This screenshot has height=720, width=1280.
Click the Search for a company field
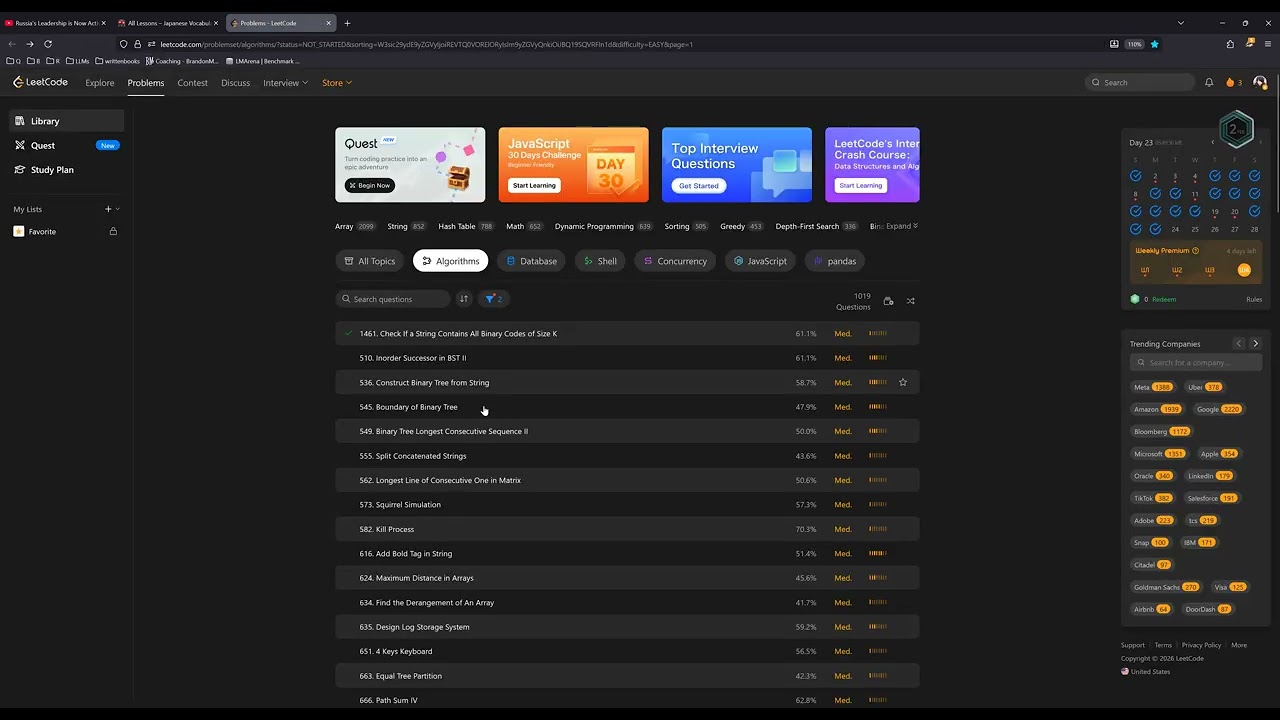pos(1196,363)
